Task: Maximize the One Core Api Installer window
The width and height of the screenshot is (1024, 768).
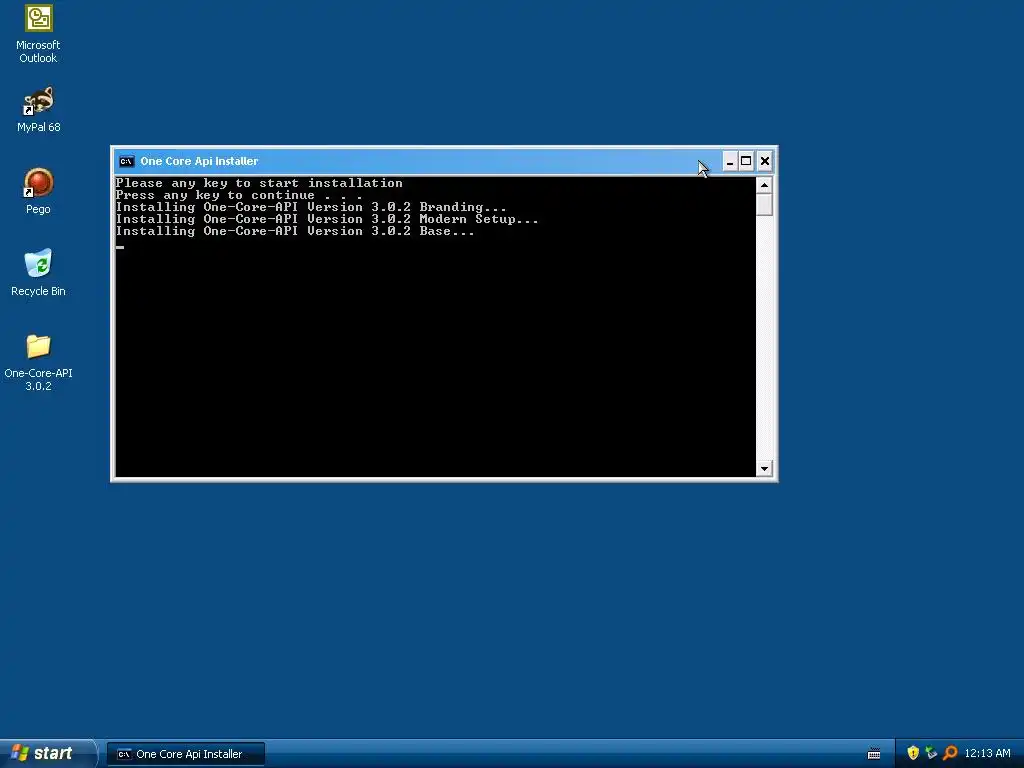Action: coord(746,161)
